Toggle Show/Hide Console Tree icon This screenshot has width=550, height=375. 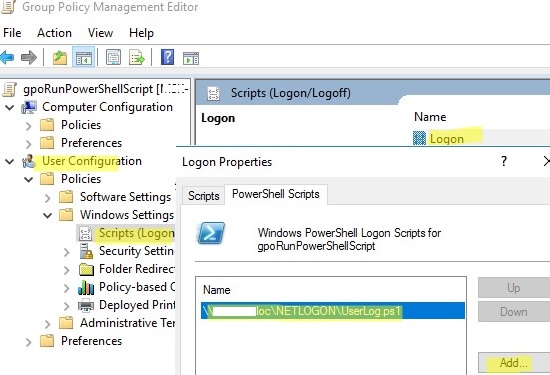84,57
